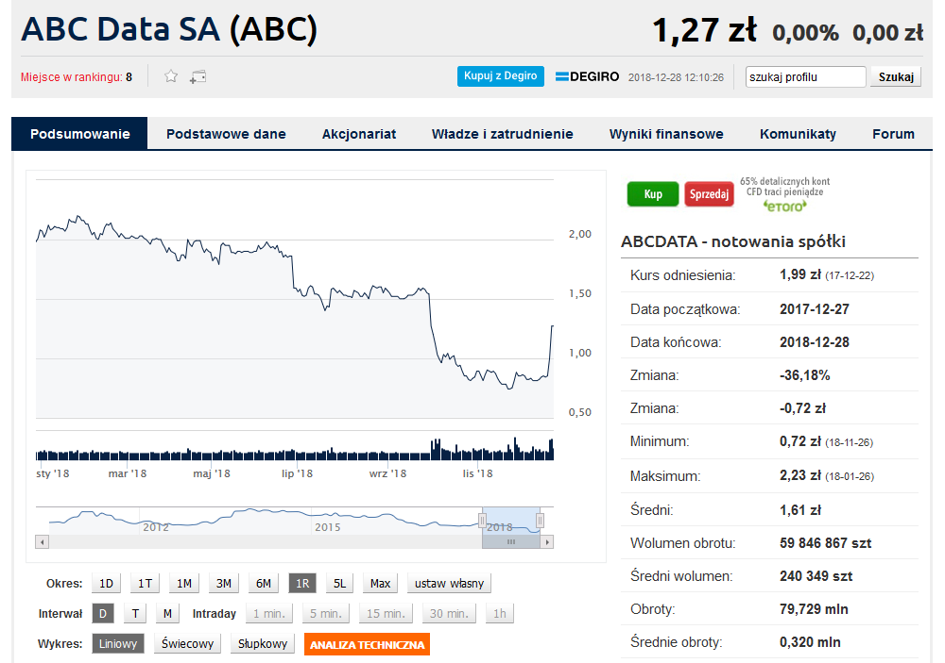The width and height of the screenshot is (945, 663).
Task: Add company to portfolio wallet icon
Action: tap(198, 77)
